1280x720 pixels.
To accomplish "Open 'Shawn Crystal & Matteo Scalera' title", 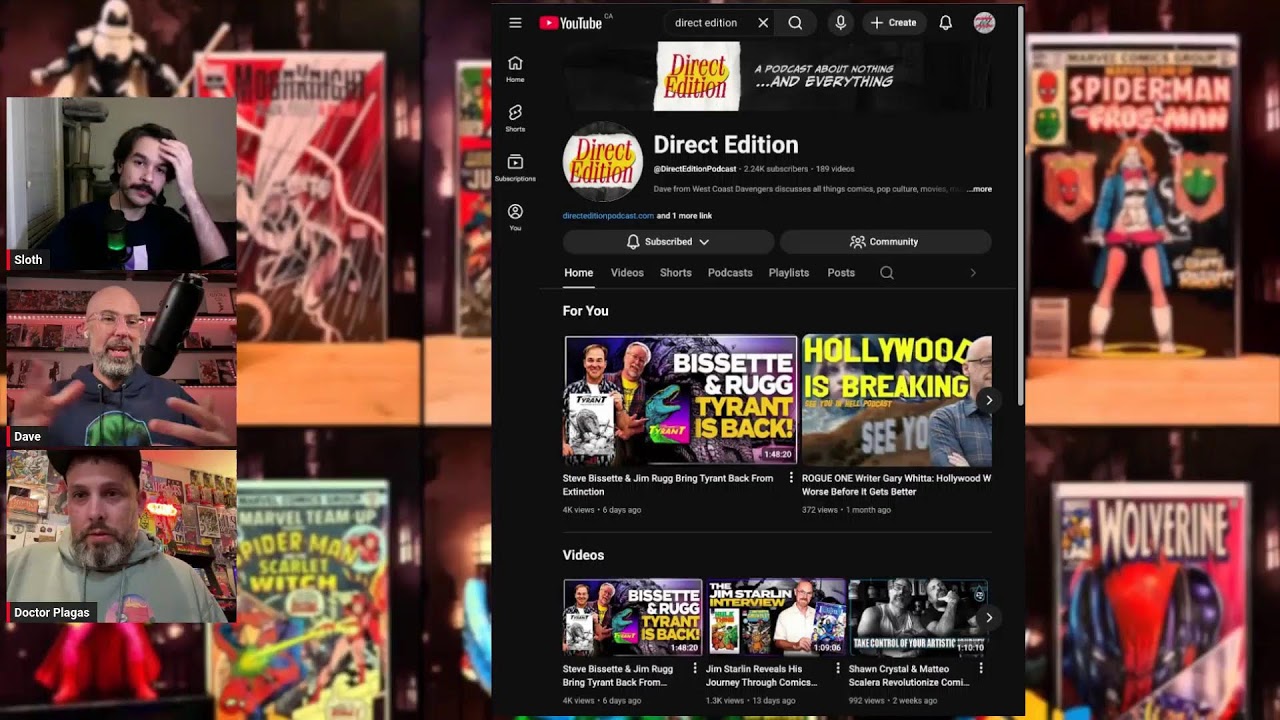I will (x=909, y=675).
